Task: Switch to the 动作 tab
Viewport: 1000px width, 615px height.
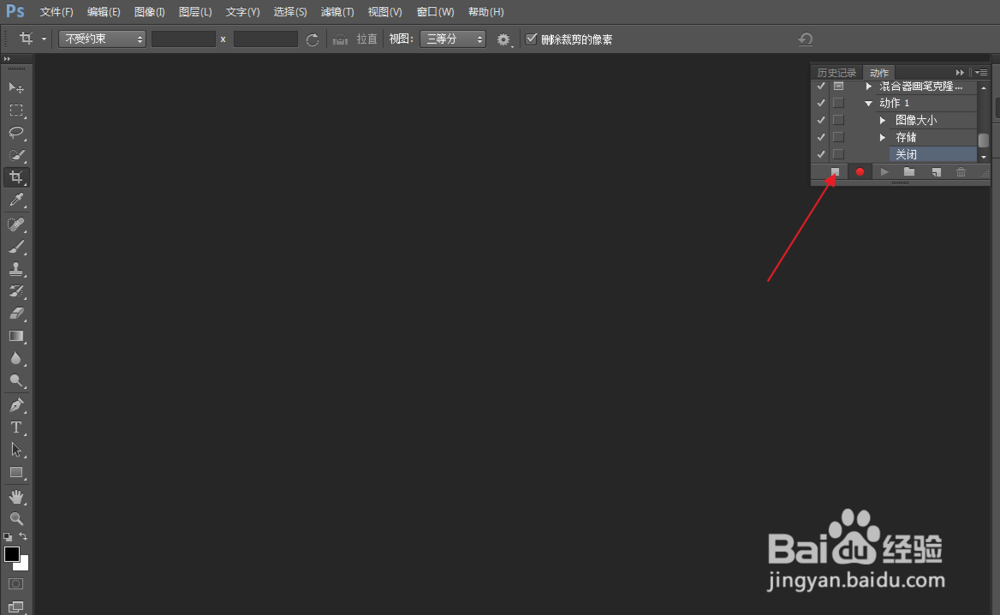Action: click(x=879, y=73)
